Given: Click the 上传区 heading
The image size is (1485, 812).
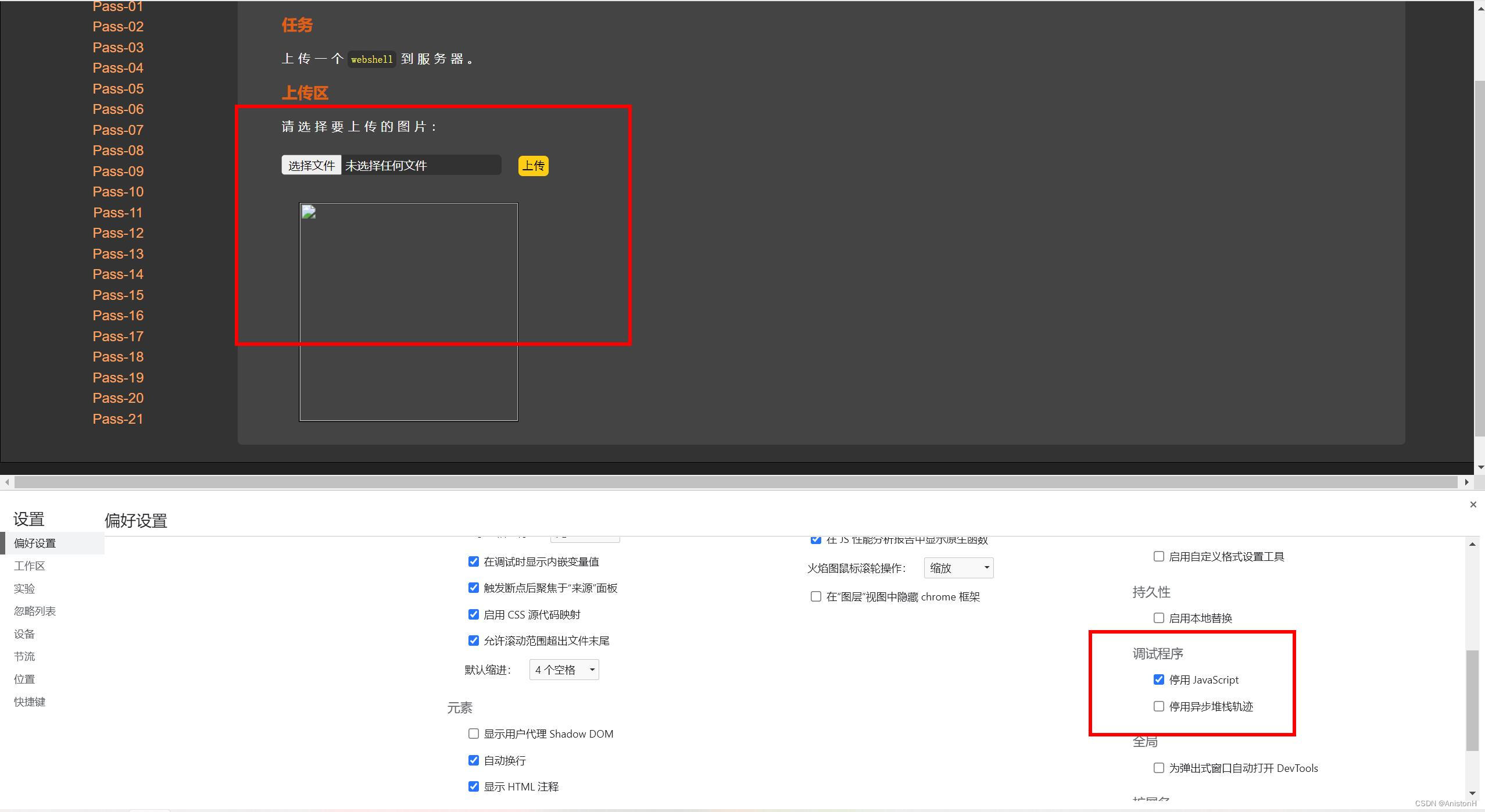Looking at the screenshot, I should [x=305, y=93].
